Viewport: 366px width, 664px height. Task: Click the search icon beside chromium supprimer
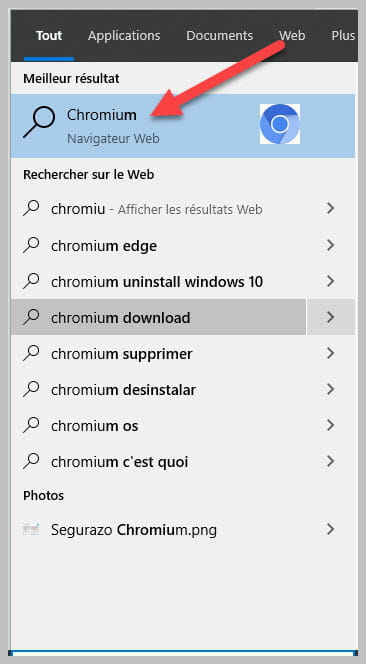click(x=31, y=353)
